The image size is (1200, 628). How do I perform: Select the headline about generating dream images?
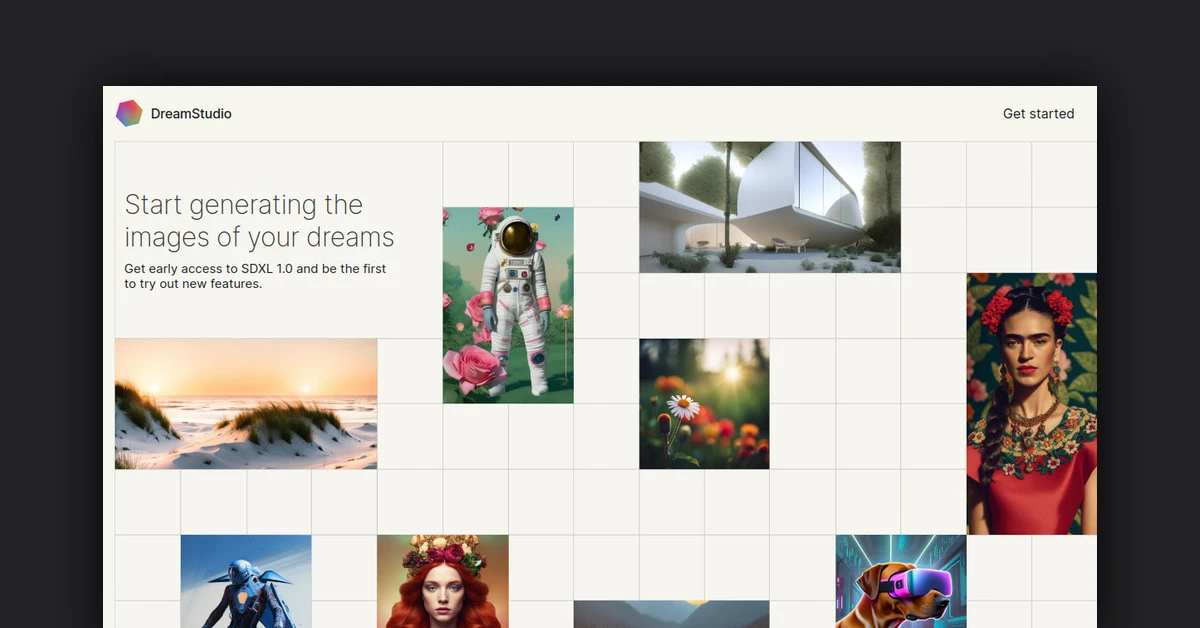click(259, 221)
